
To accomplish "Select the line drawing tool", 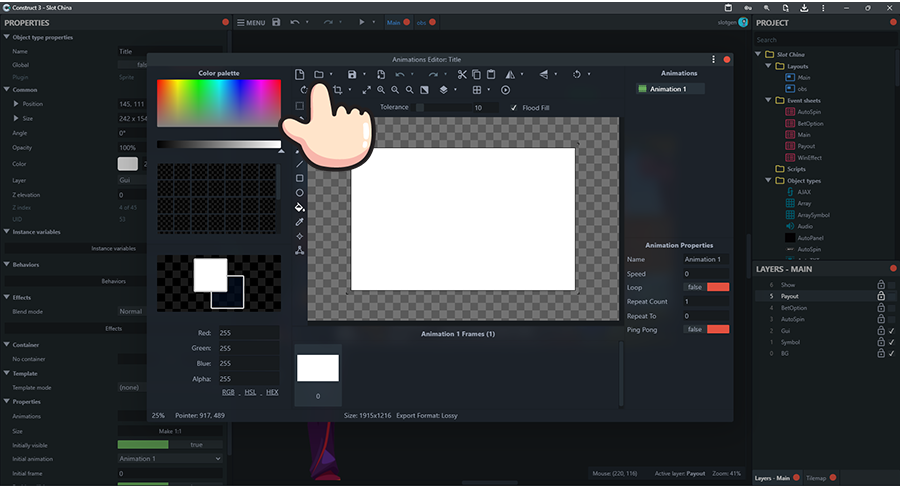I will [x=299, y=164].
